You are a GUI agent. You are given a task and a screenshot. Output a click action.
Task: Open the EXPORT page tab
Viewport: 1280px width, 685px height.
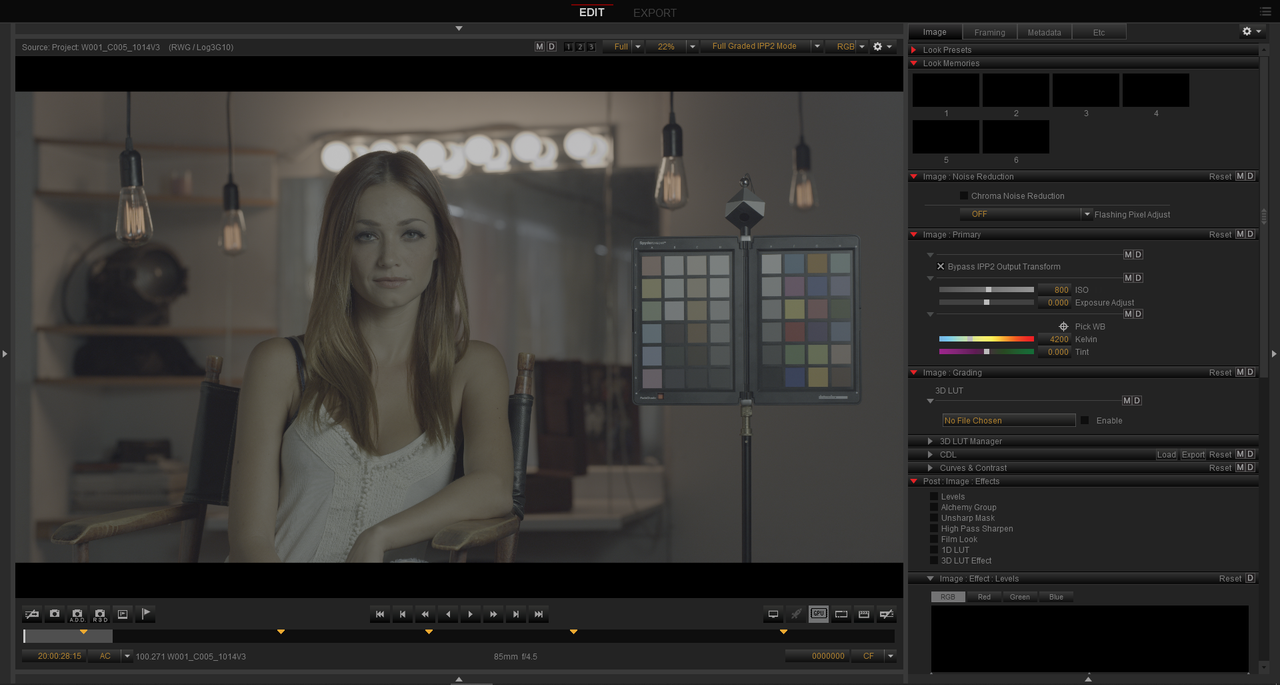click(x=655, y=13)
